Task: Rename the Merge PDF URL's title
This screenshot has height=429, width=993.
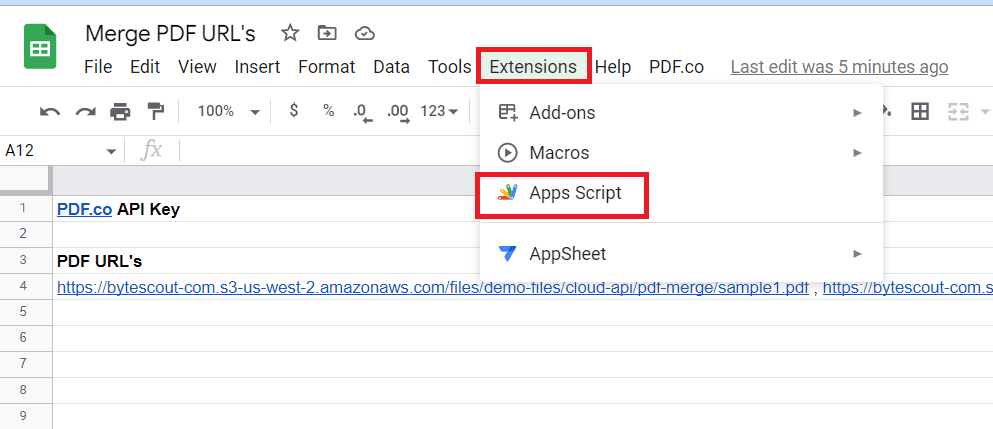Action: pos(170,33)
